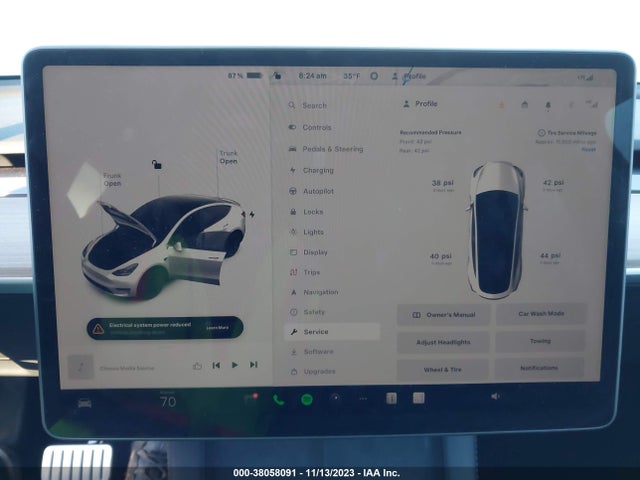
Task: Tap the 70 temperature setting
Action: point(168,402)
